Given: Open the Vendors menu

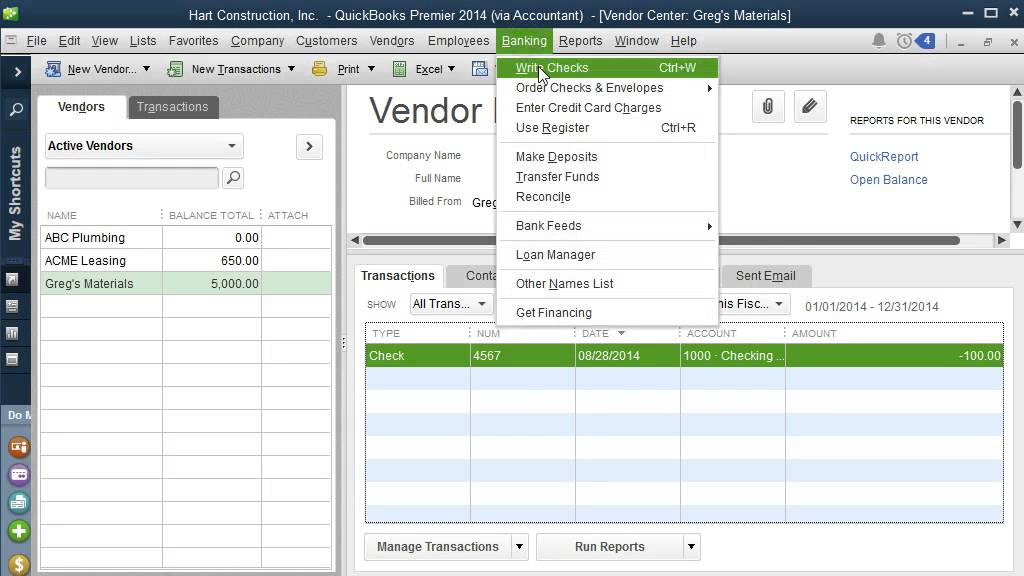Looking at the screenshot, I should coord(392,41).
